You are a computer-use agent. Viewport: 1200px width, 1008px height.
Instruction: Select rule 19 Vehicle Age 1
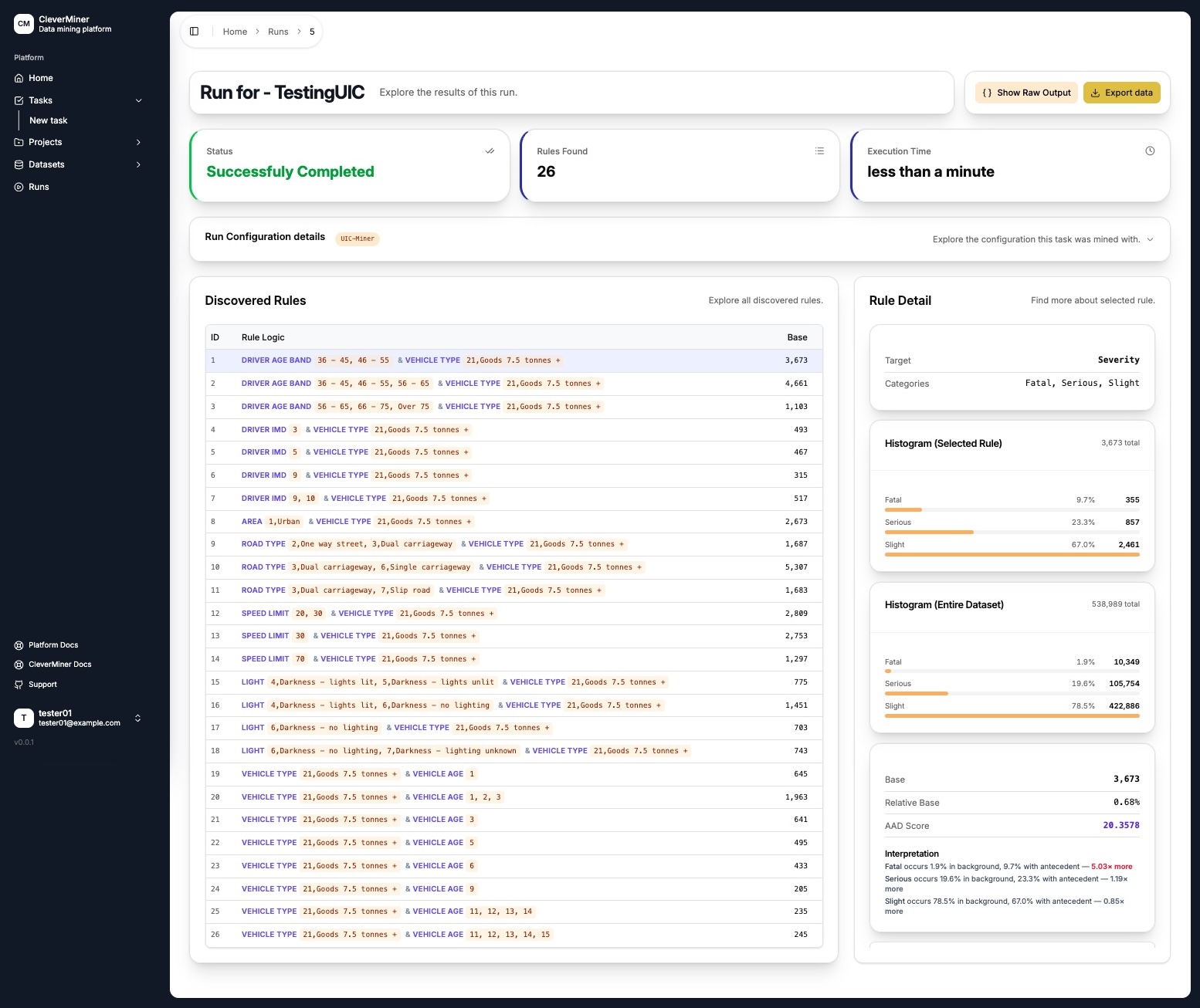pos(514,774)
